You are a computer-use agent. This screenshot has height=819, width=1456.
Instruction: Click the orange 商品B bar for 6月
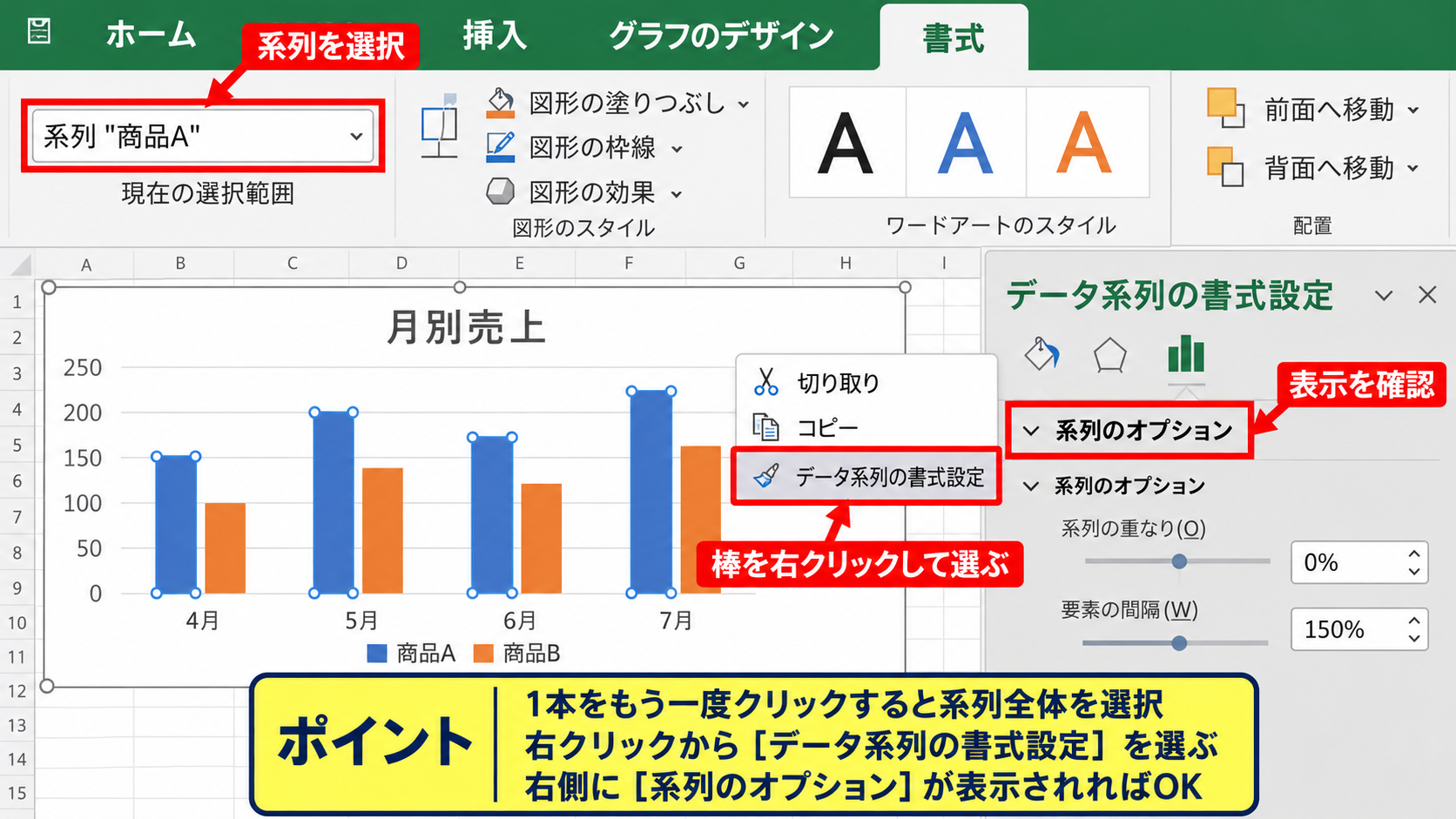pos(542,539)
